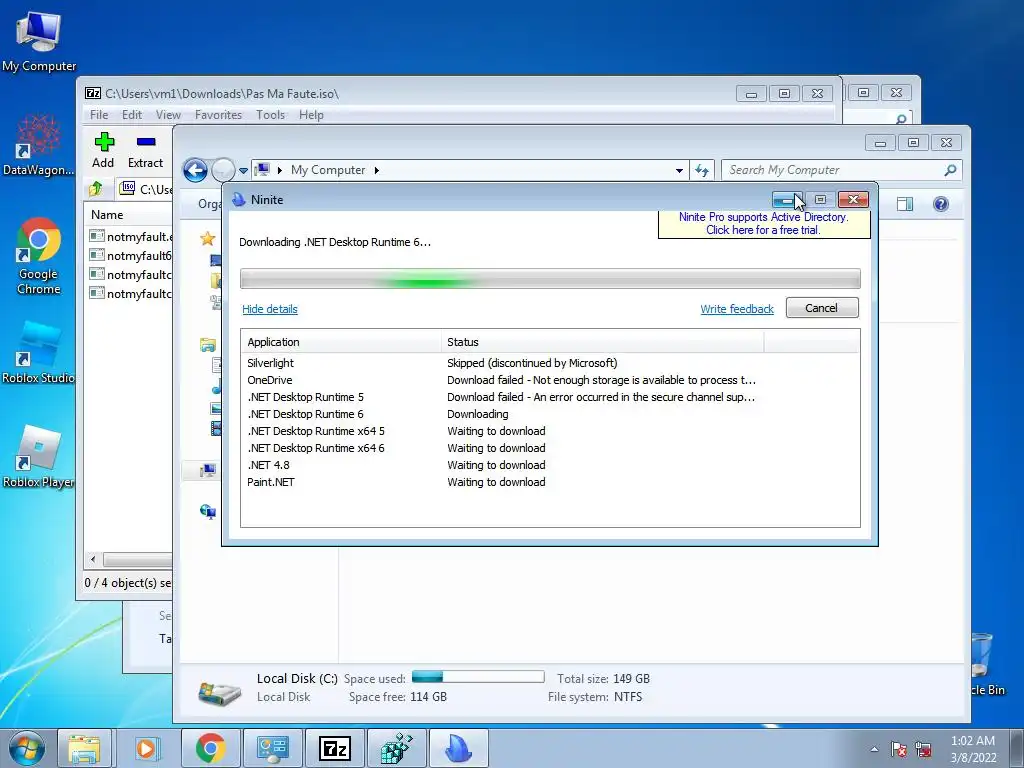
Task: Click the Local Disk space used bar
Action: 478,677
